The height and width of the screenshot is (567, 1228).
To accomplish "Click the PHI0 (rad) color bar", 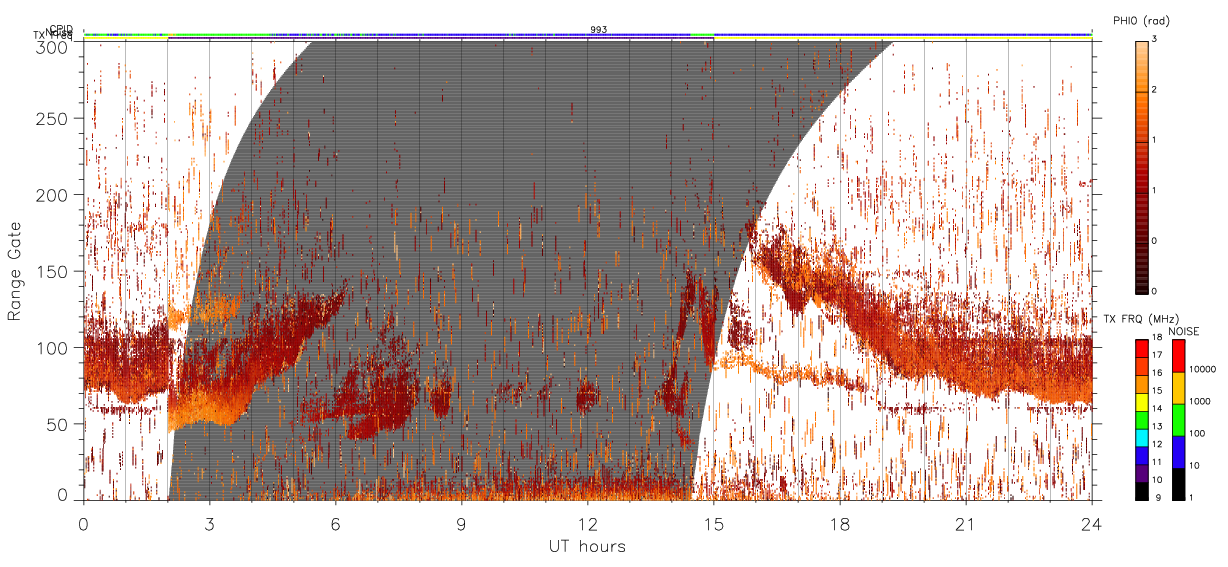I will click(x=1141, y=167).
